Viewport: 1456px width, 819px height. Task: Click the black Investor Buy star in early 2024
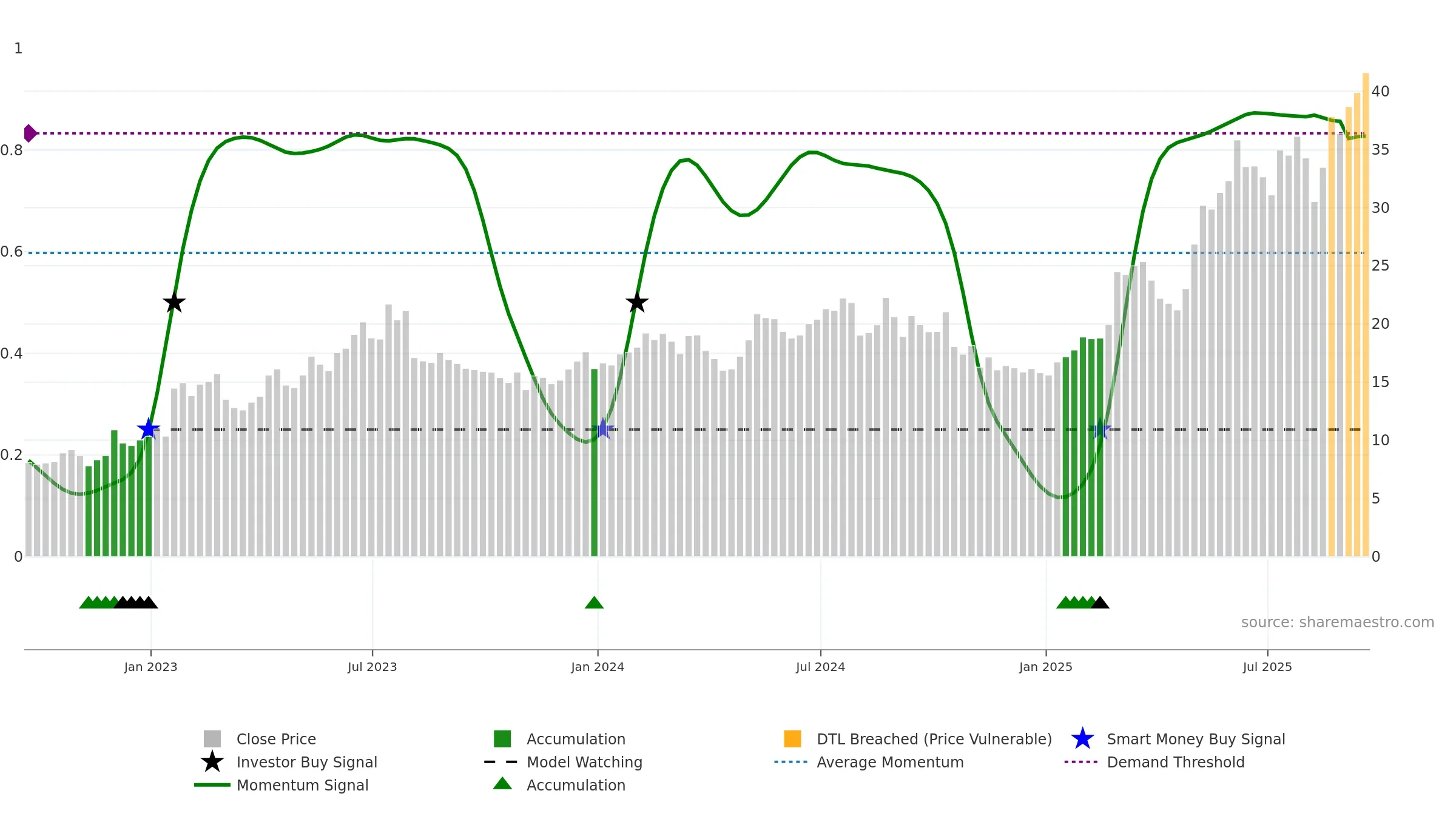(x=637, y=302)
